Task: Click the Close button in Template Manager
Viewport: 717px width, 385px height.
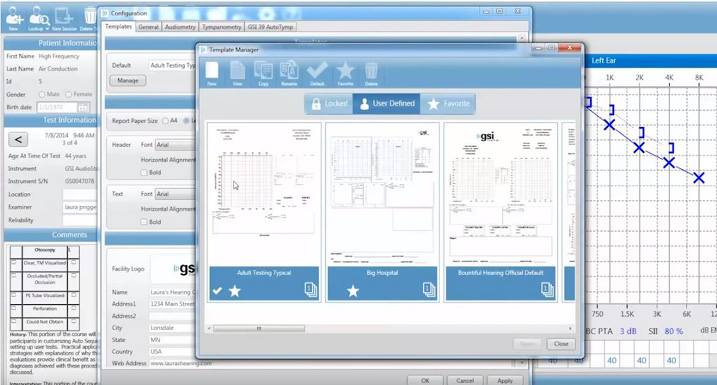Action: tap(561, 344)
